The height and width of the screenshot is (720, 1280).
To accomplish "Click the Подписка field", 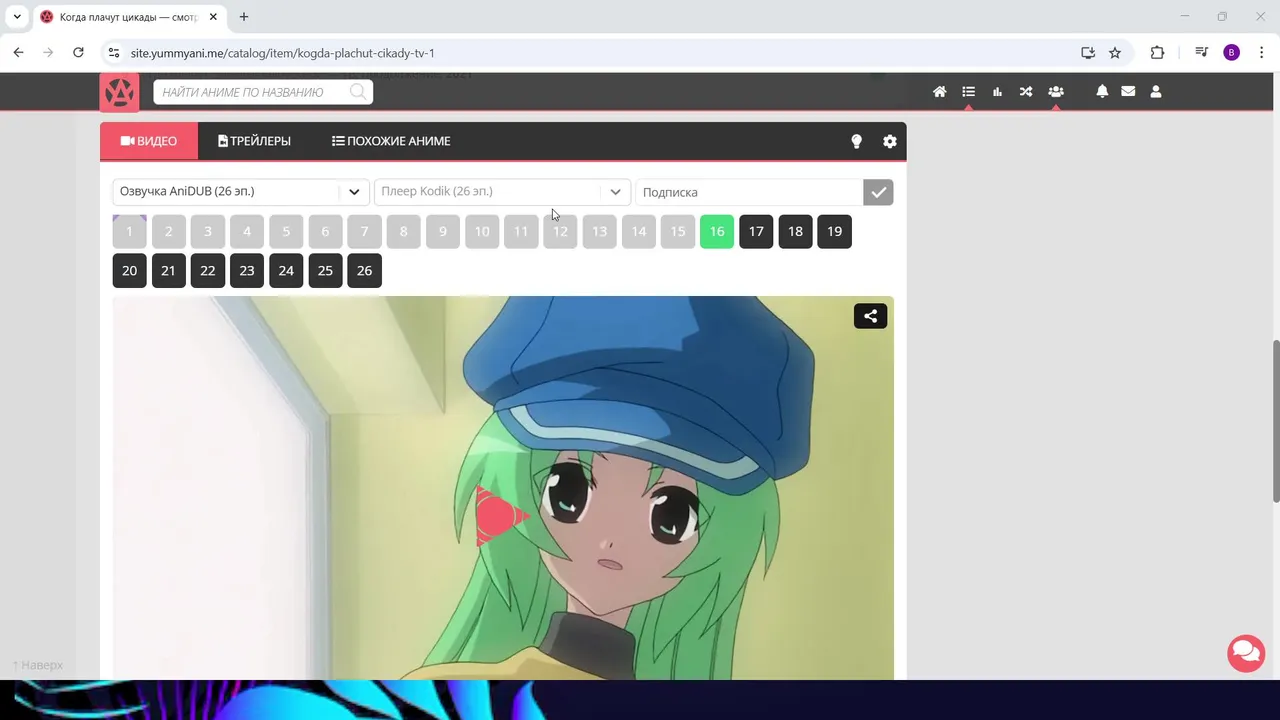I will click(x=749, y=192).
